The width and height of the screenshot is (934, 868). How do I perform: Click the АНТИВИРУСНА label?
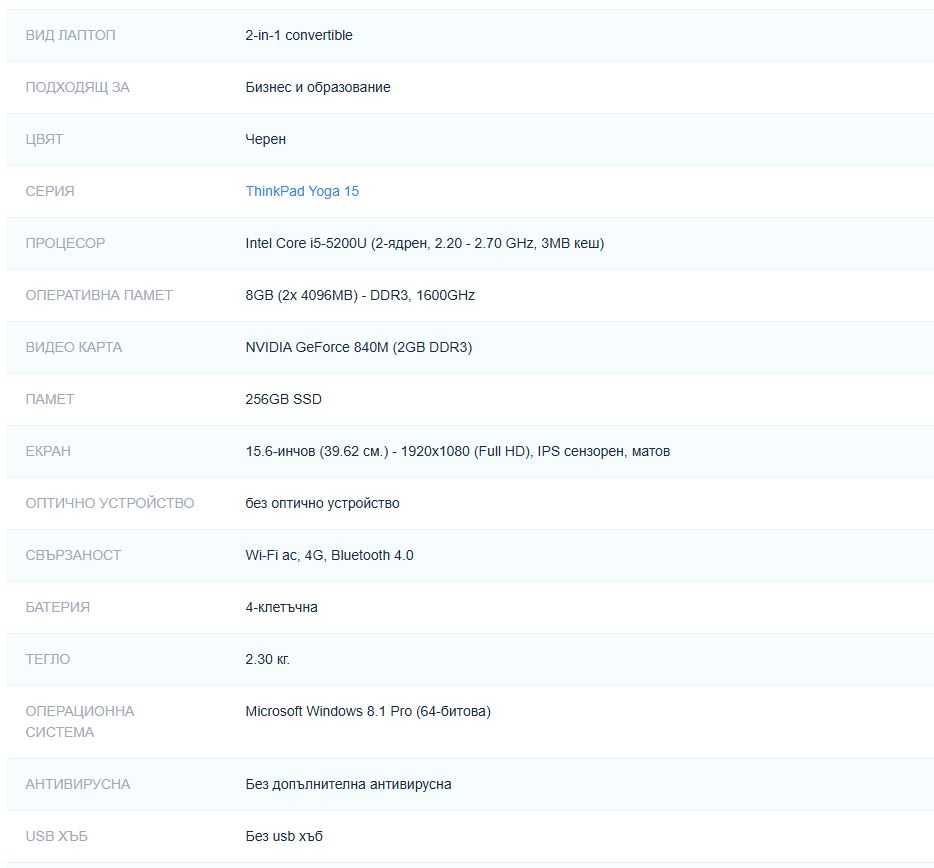(x=77, y=784)
